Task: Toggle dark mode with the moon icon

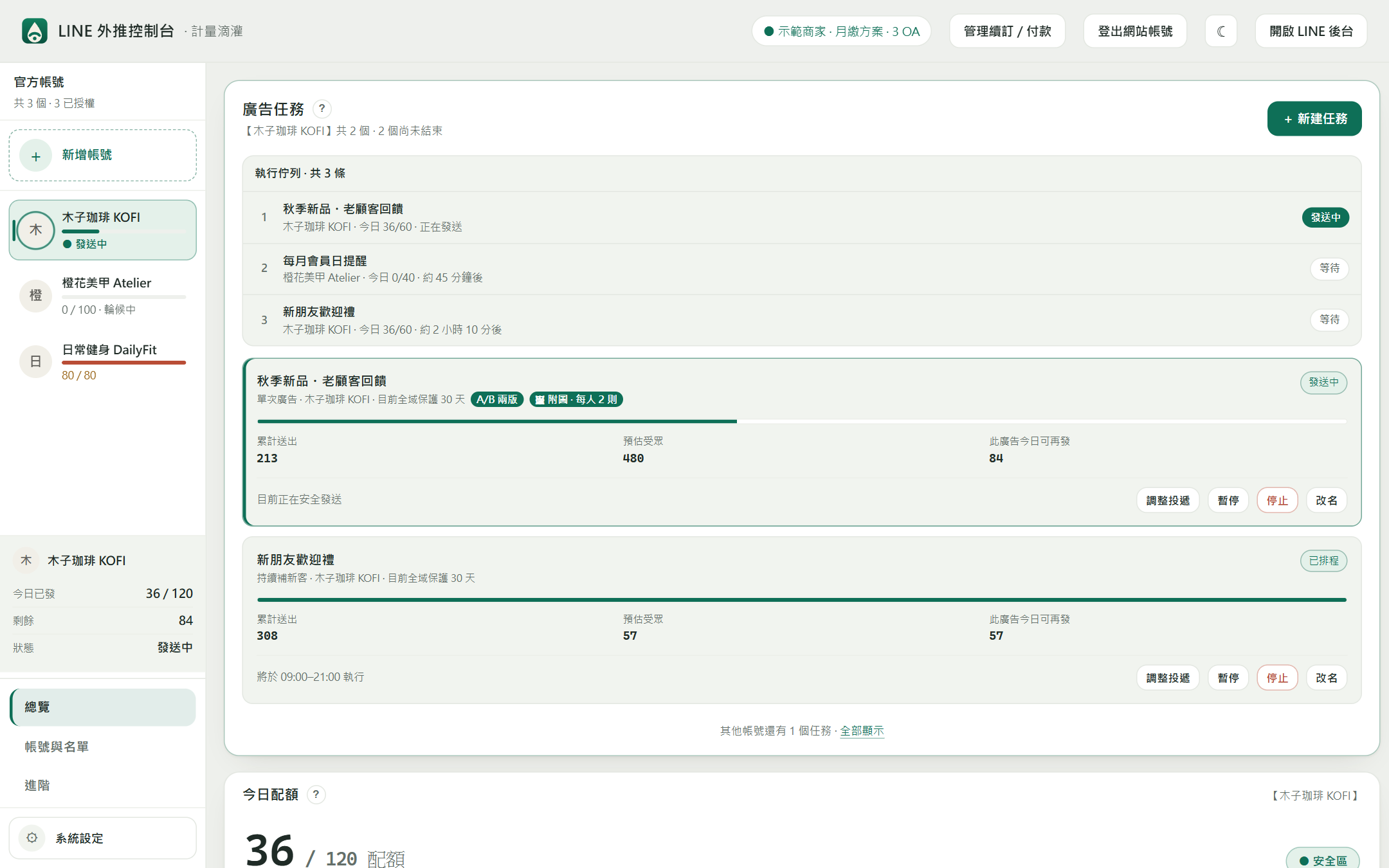Action: [x=1221, y=31]
